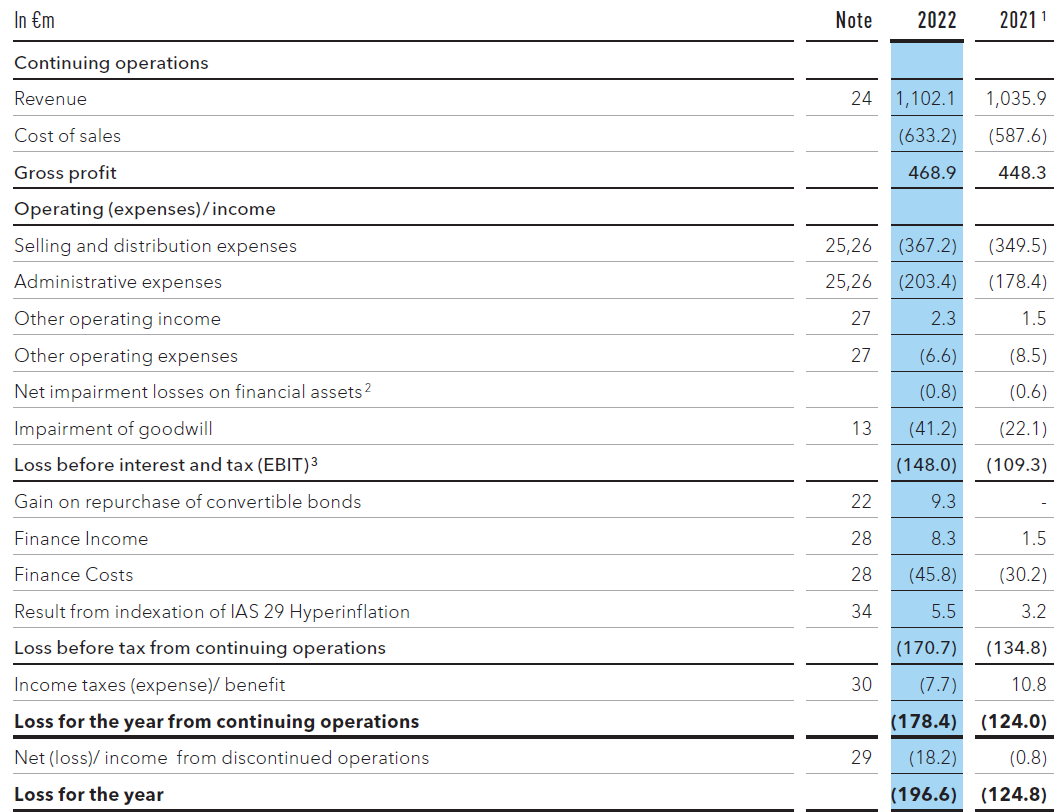Click the Note column header

(x=853, y=20)
